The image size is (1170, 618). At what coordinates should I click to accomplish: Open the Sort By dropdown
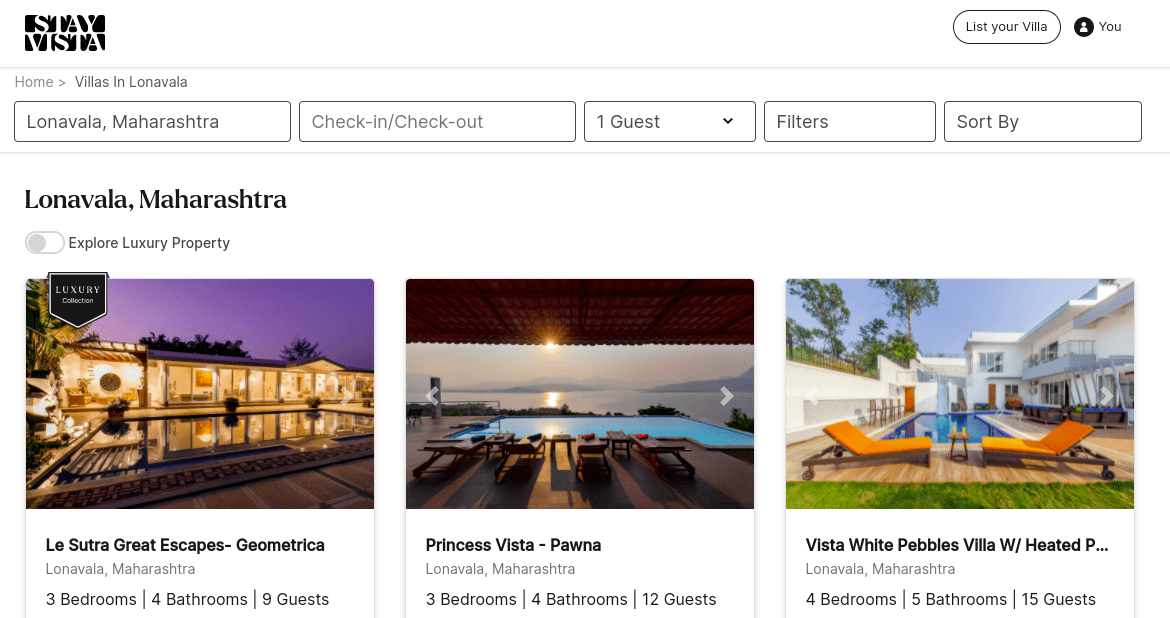[x=1042, y=122]
